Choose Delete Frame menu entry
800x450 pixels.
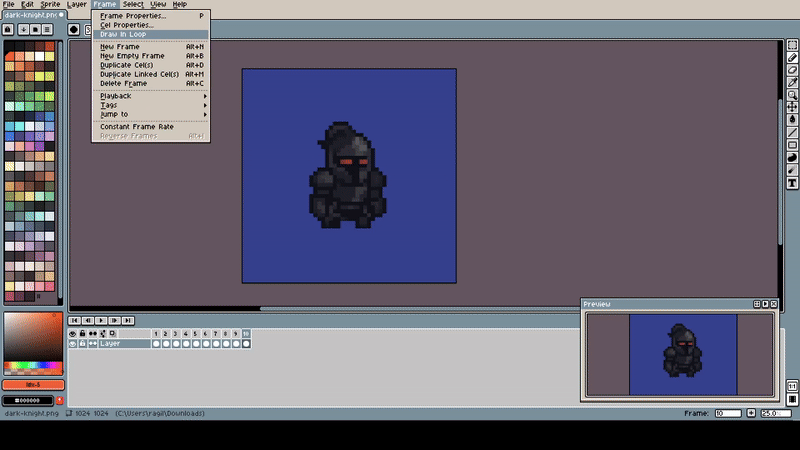(151, 83)
